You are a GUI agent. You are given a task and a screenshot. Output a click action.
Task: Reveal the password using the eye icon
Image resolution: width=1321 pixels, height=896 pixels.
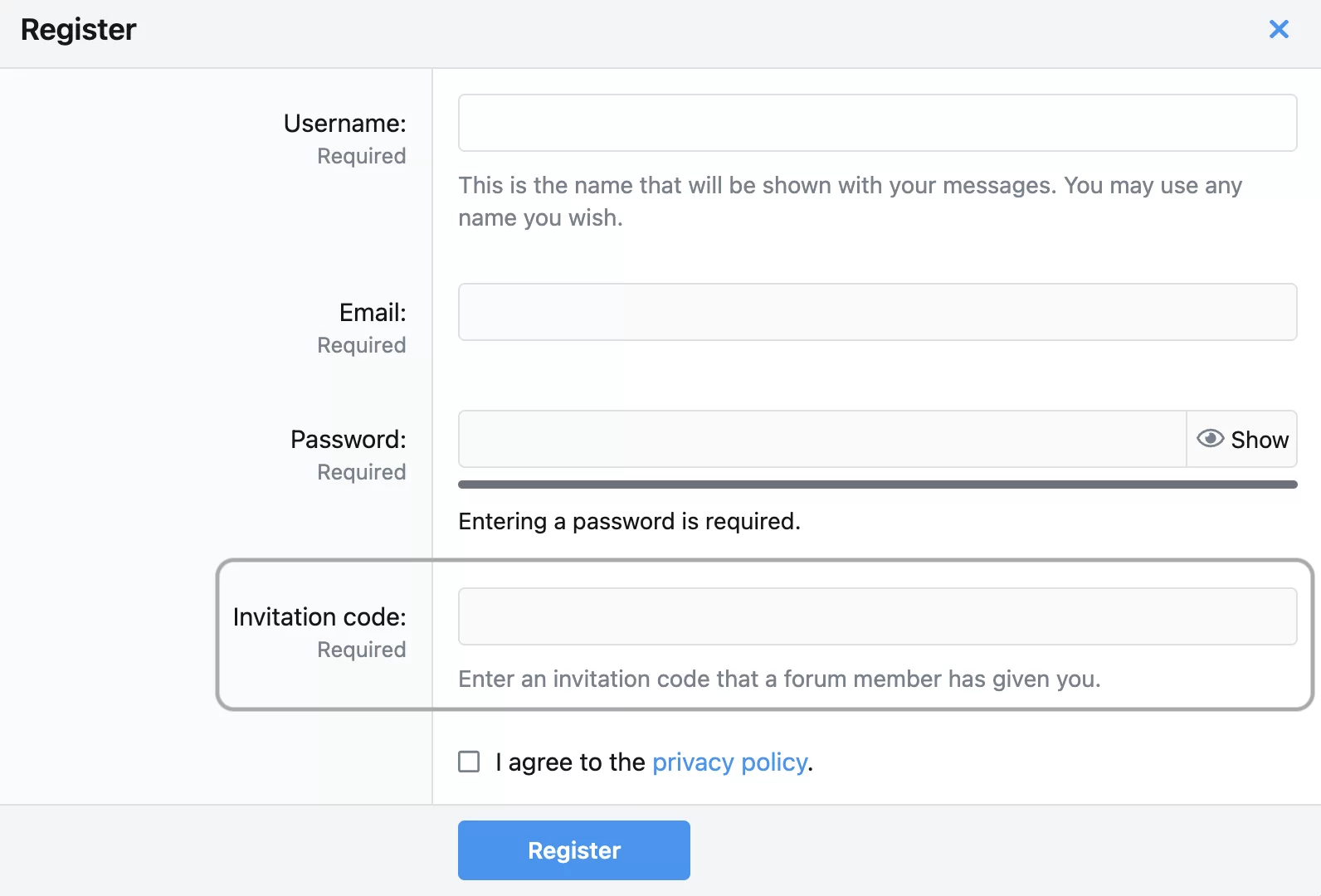coord(1210,439)
